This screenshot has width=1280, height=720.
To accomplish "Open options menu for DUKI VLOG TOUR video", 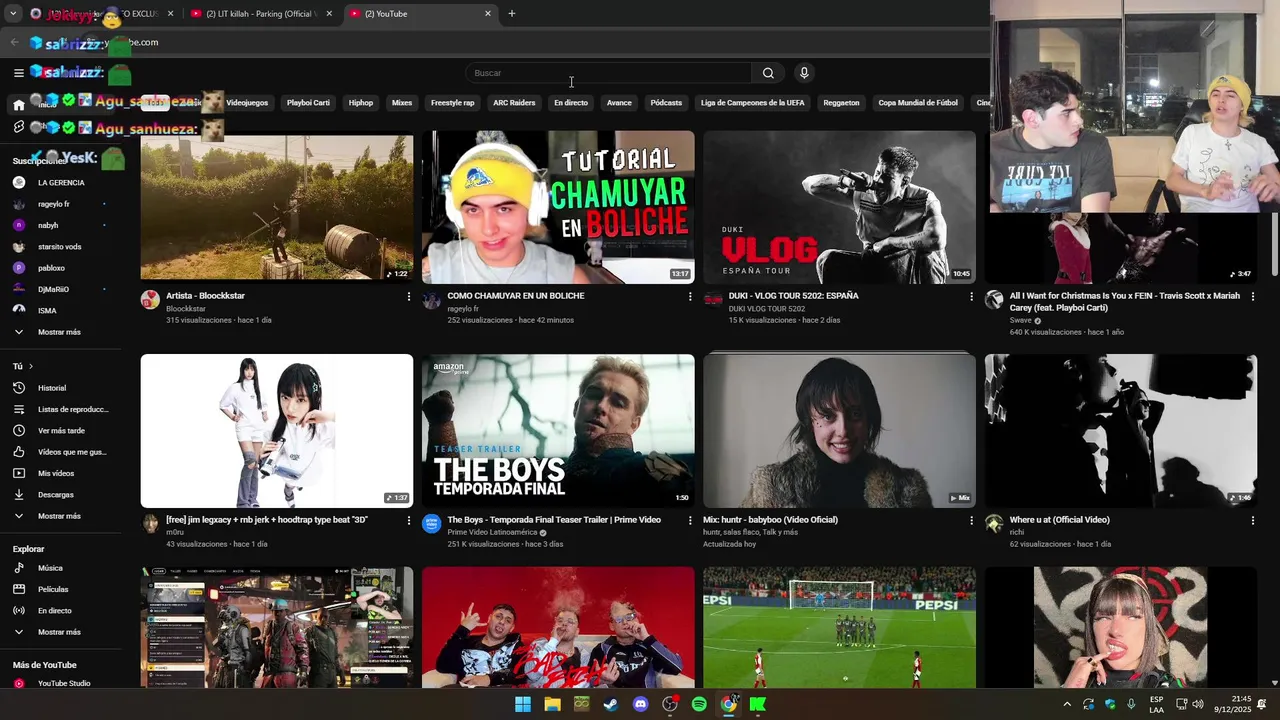I will click(971, 296).
